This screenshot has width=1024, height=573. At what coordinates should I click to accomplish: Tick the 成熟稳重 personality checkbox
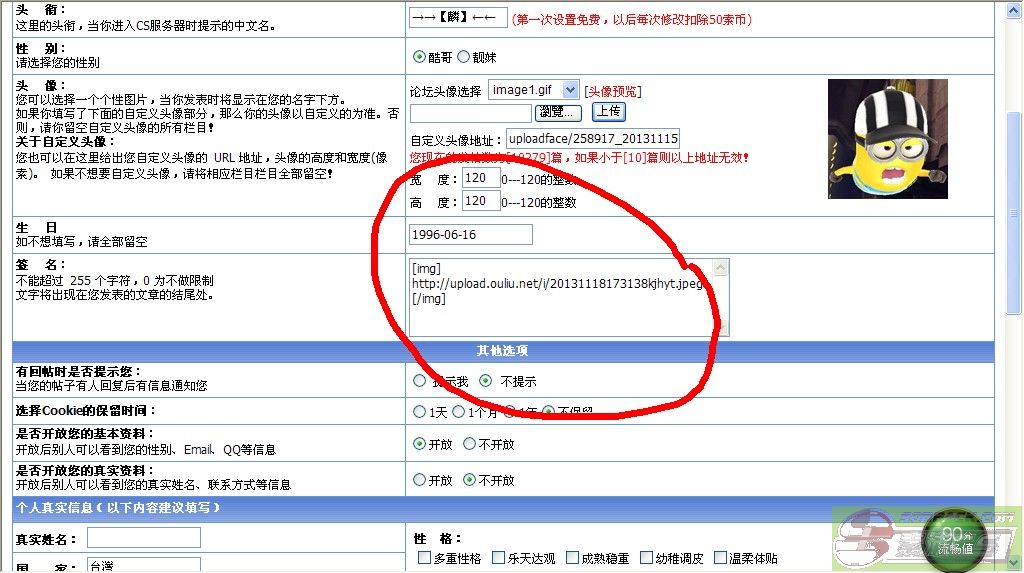[x=571, y=558]
